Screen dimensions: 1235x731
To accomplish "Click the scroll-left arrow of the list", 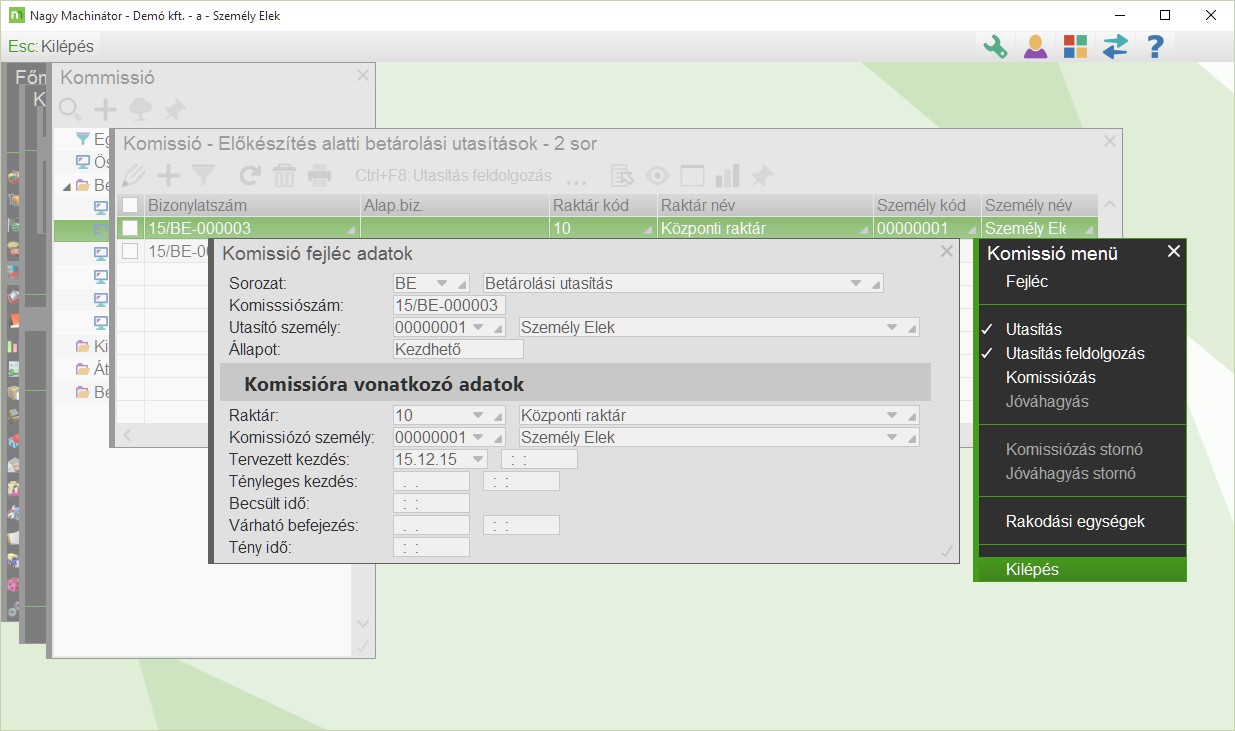I will [x=126, y=434].
